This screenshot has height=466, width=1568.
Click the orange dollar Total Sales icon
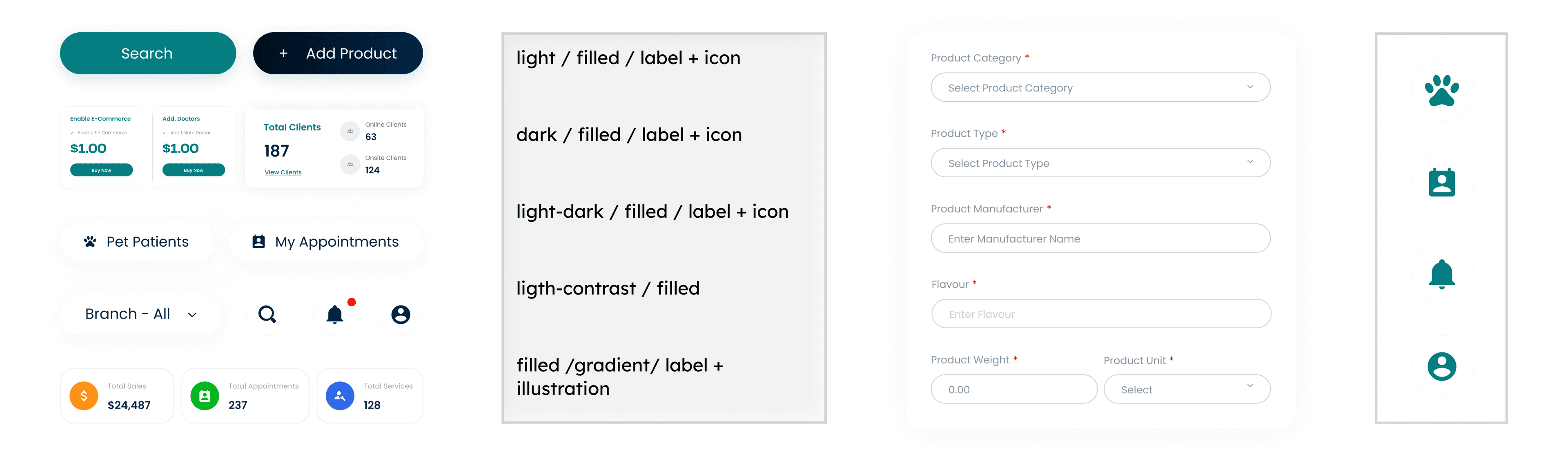tap(84, 396)
